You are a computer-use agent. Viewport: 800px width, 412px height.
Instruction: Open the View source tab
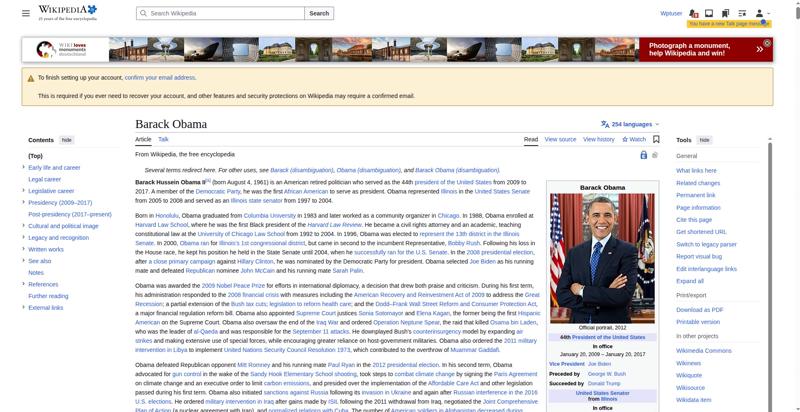coord(560,139)
